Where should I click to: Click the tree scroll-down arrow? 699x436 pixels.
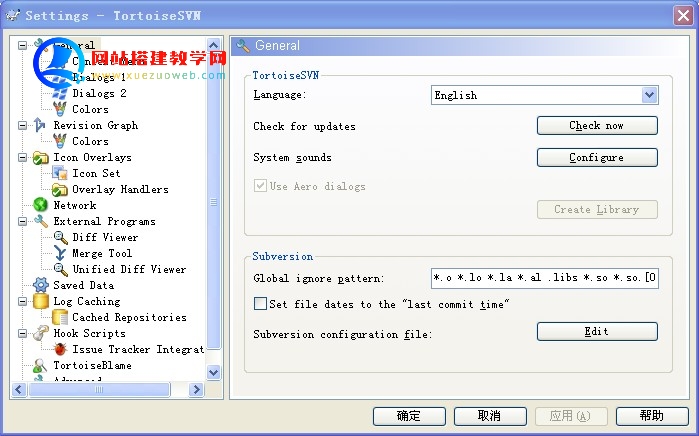tap(214, 372)
